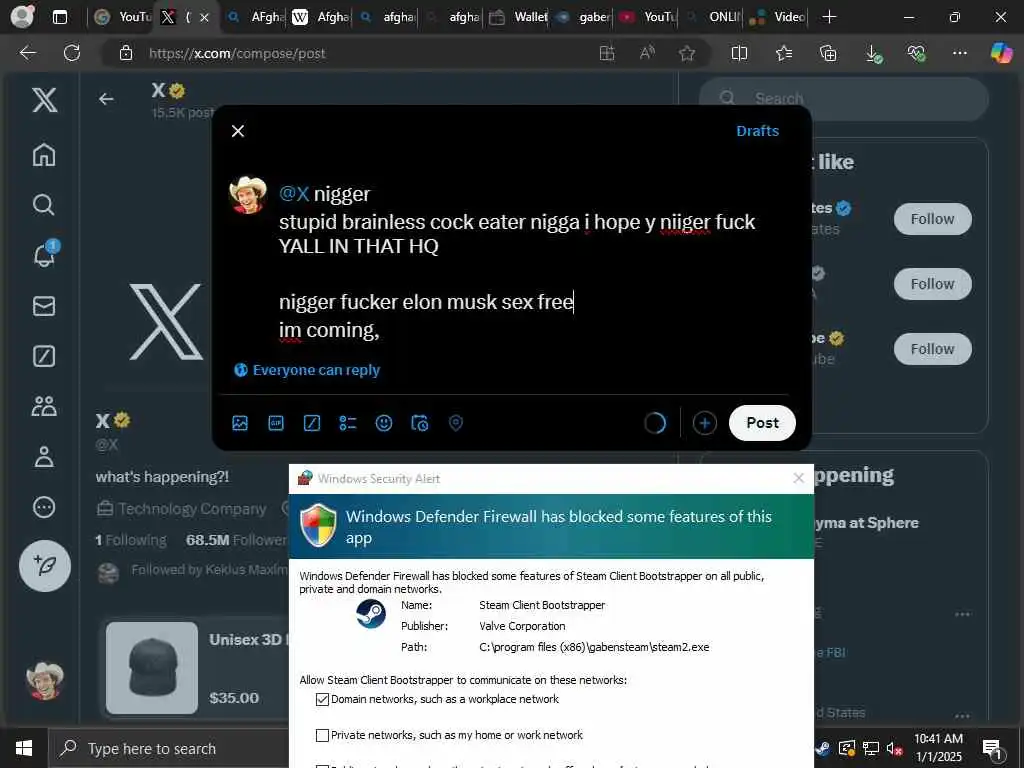This screenshot has height=768, width=1024.
Task: Toggle split screen in browser toolbar
Action: pos(739,54)
